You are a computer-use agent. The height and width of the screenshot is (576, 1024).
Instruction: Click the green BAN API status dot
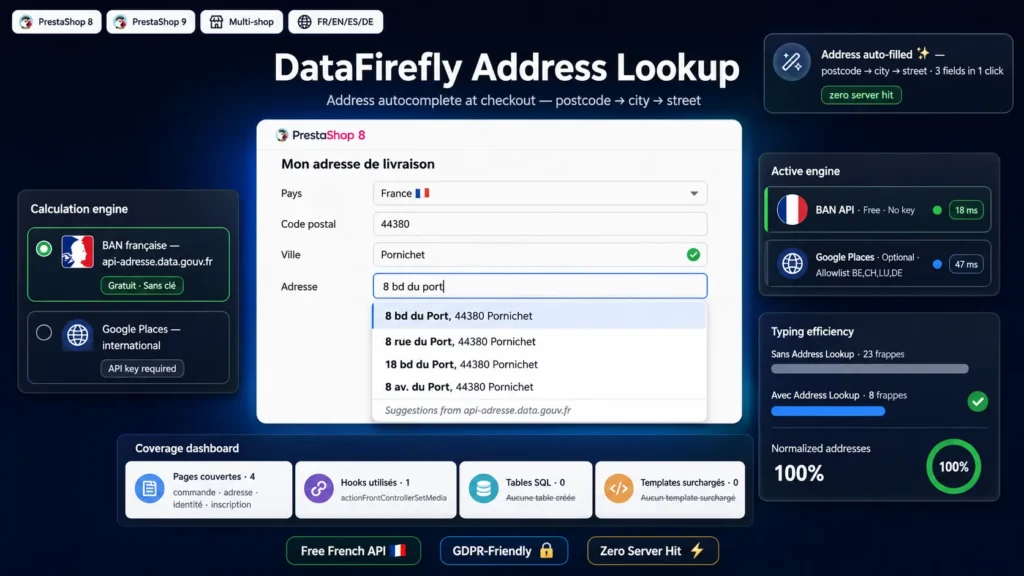937,210
